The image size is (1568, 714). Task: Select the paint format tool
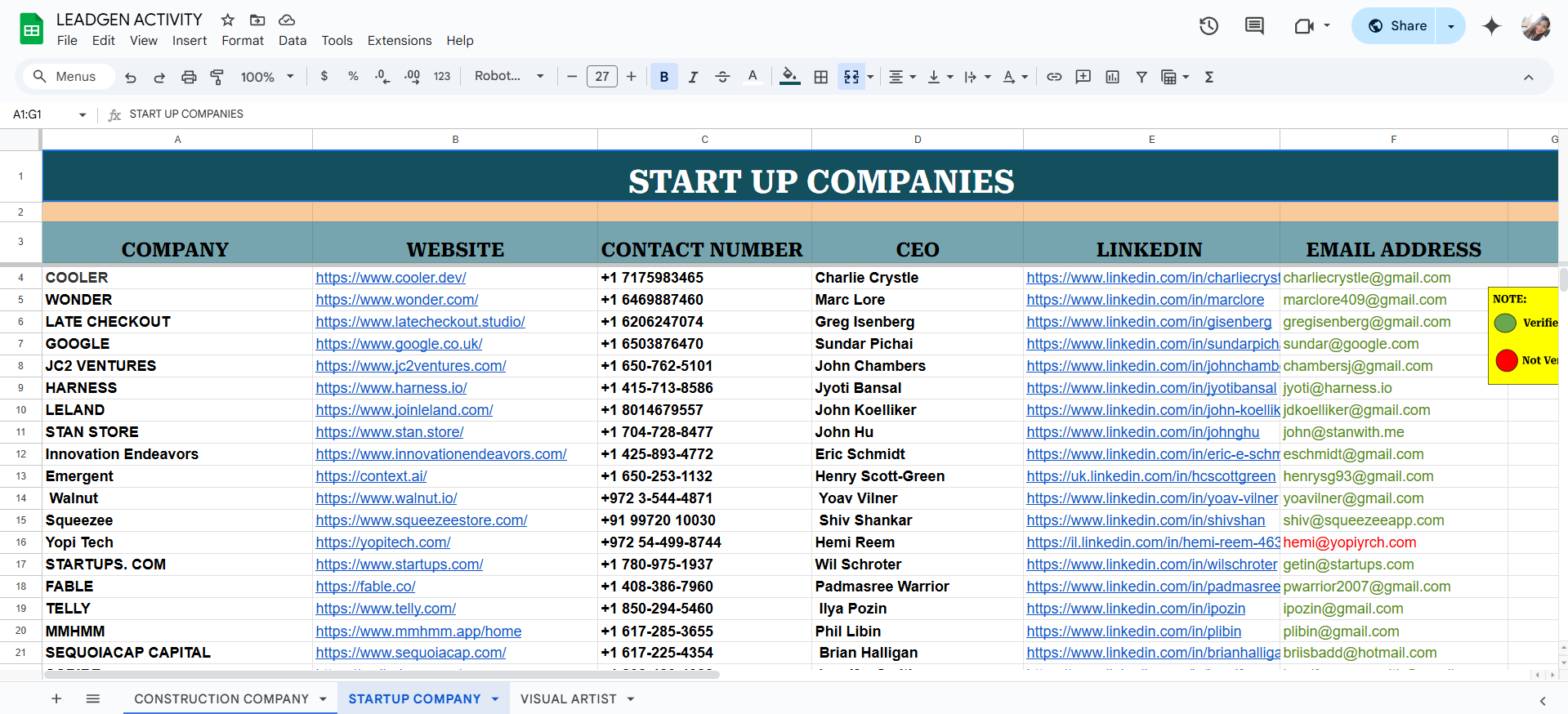pos(217,77)
